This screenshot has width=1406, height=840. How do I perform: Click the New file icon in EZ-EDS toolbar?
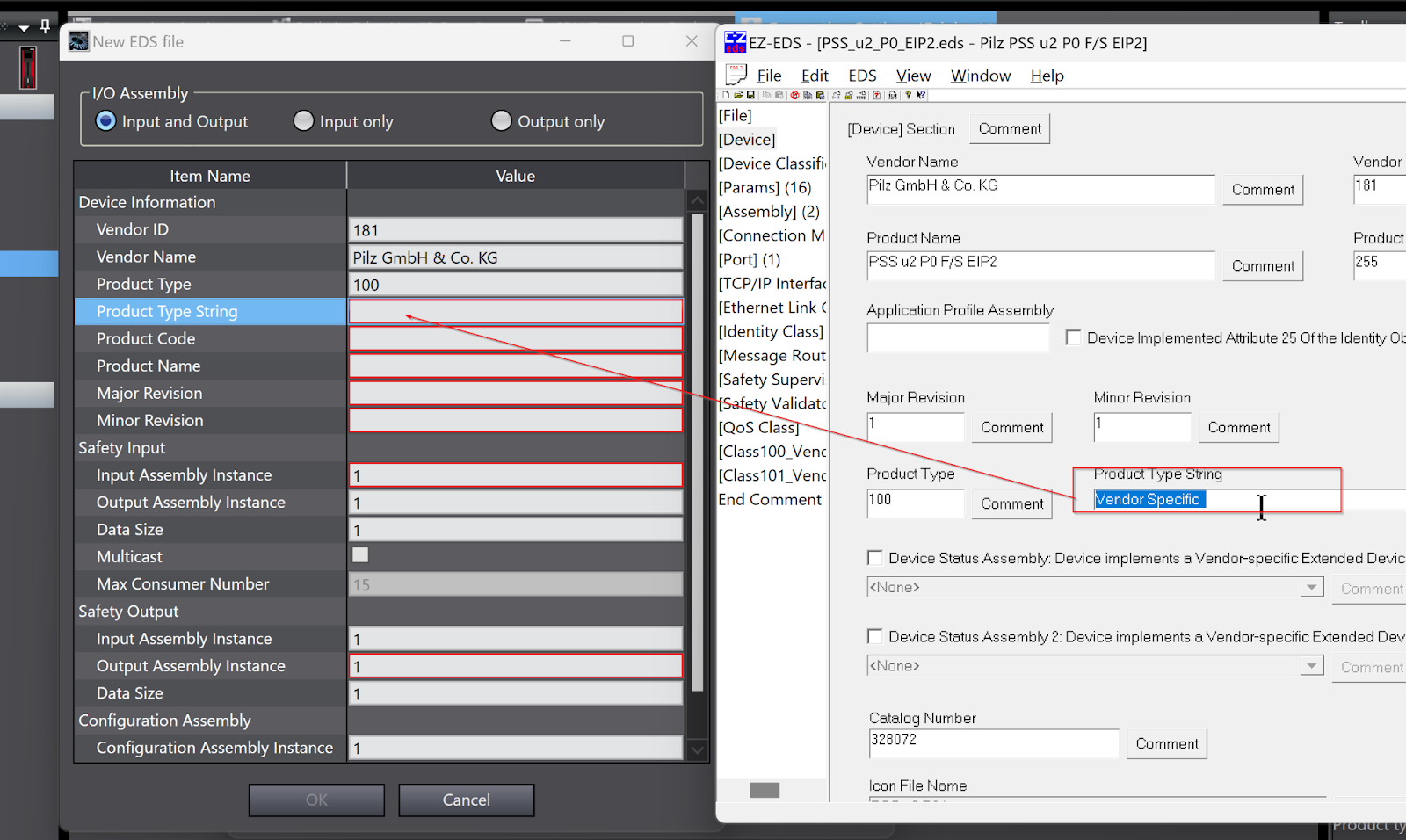tap(726, 95)
